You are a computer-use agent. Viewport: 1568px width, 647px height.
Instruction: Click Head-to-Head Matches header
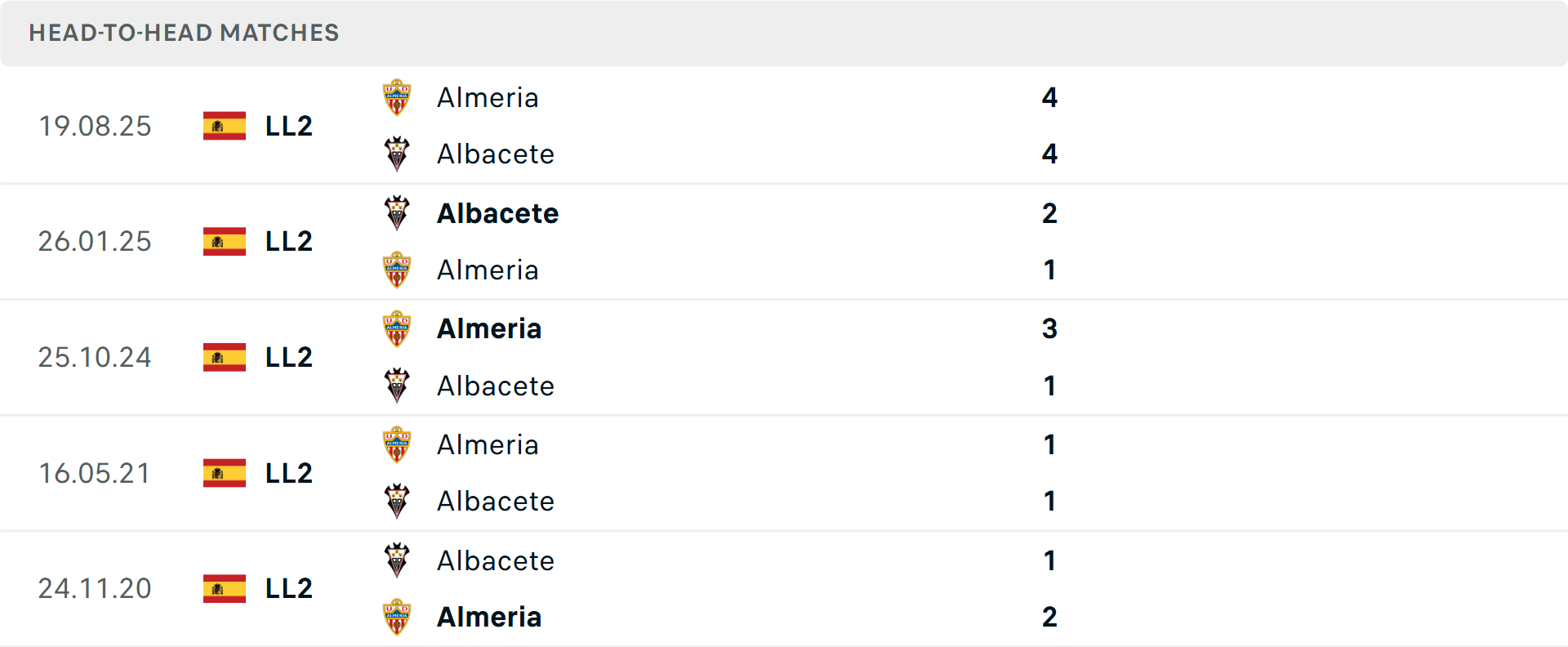[x=184, y=33]
